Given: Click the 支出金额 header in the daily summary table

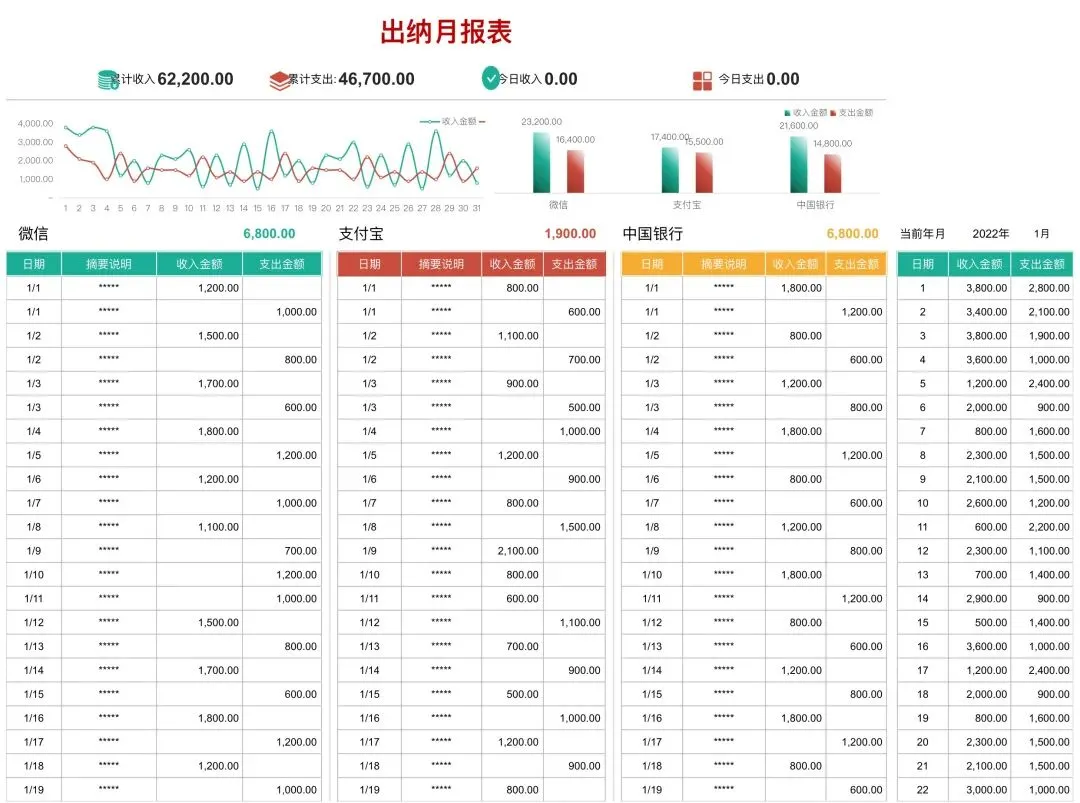Looking at the screenshot, I should (x=1042, y=264).
